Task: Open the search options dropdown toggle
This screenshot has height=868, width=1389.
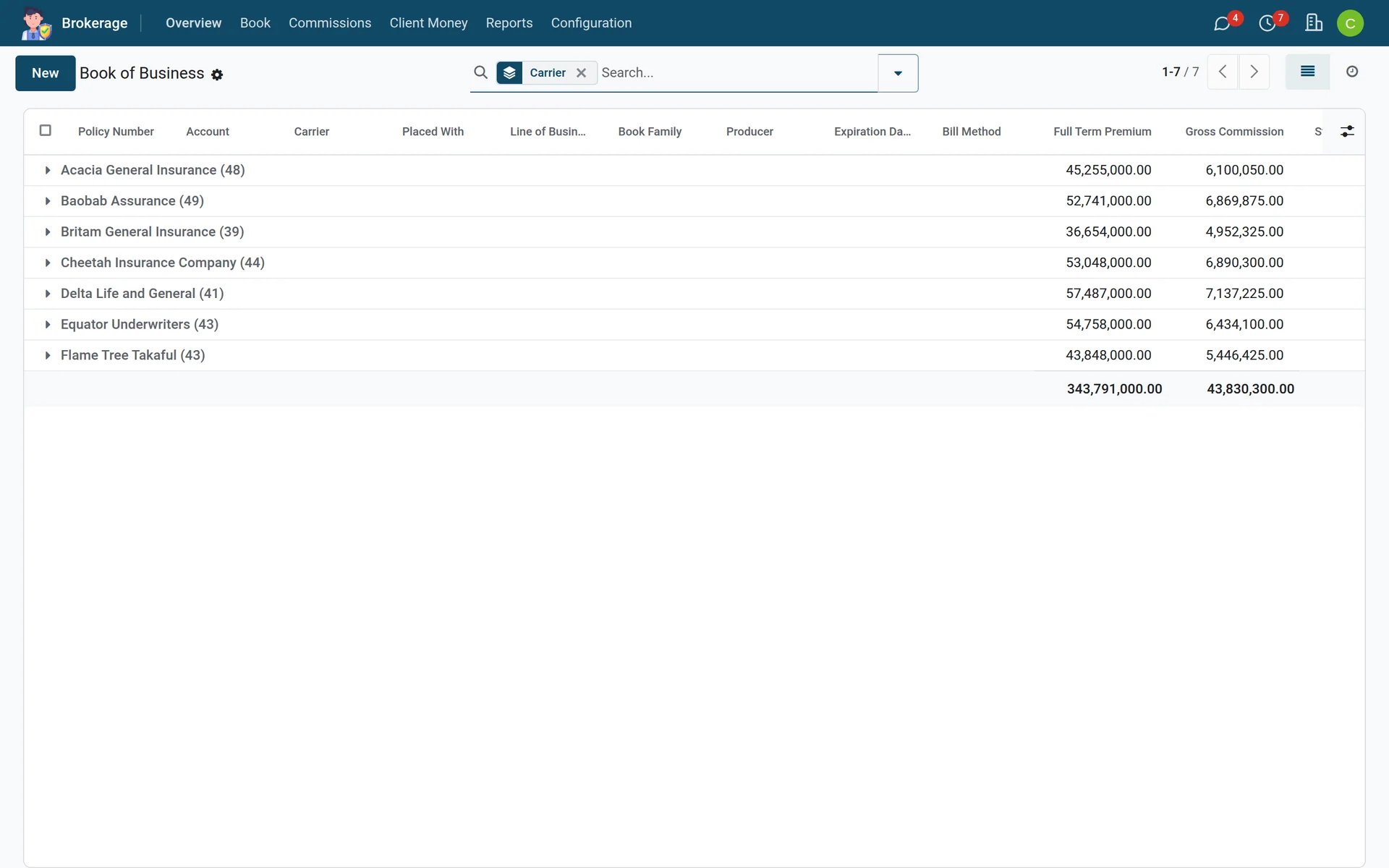Action: coord(898,73)
